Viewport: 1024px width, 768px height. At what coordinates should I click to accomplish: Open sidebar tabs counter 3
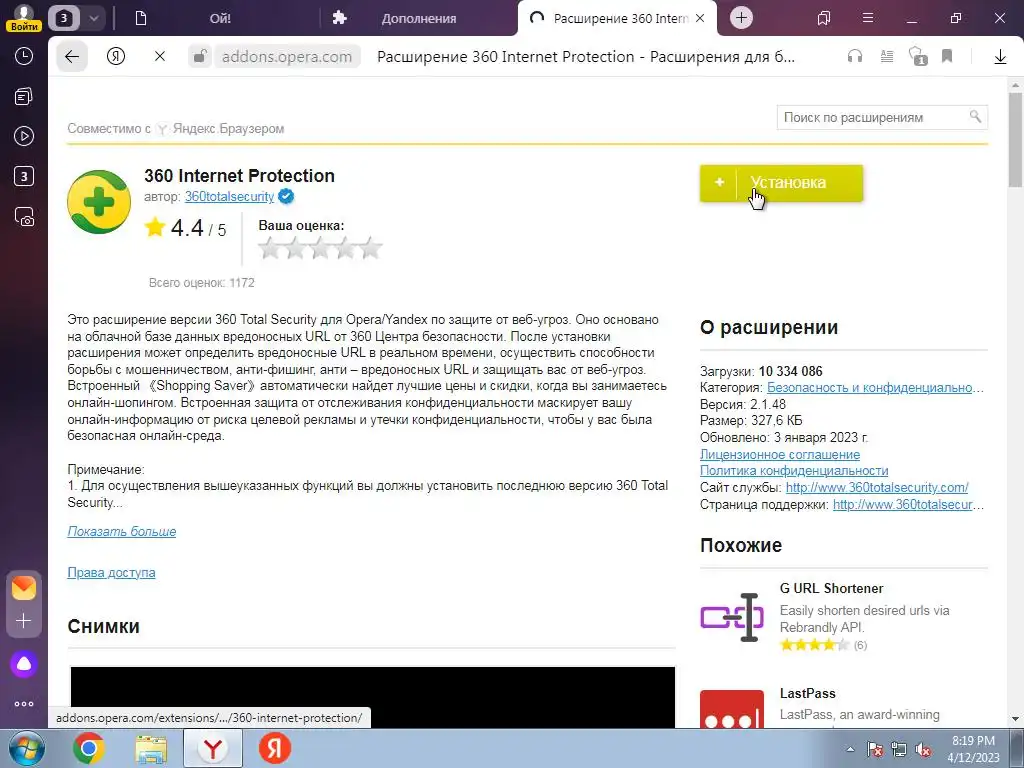coord(24,176)
